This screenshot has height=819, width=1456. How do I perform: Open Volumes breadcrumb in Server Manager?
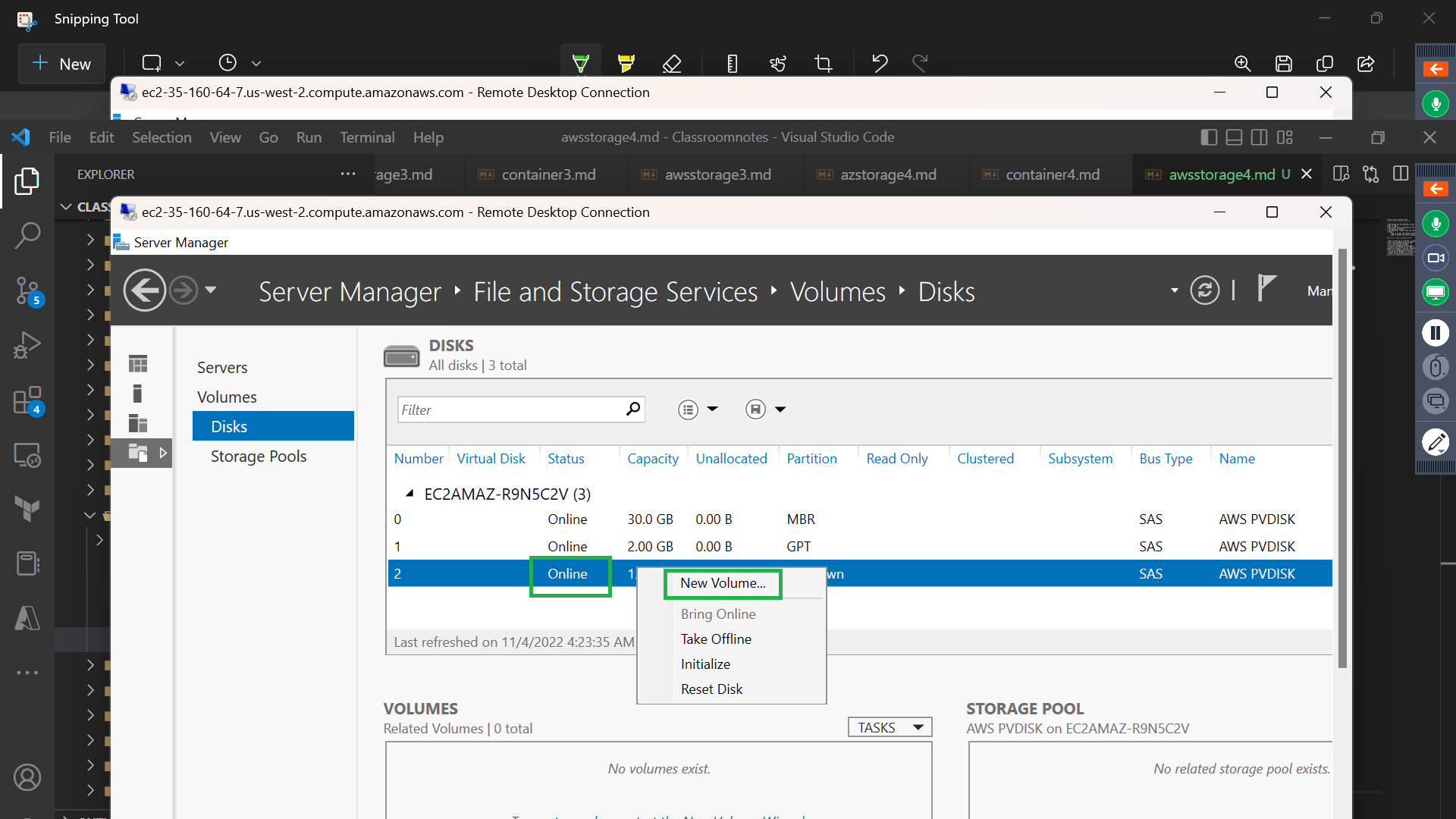point(836,291)
